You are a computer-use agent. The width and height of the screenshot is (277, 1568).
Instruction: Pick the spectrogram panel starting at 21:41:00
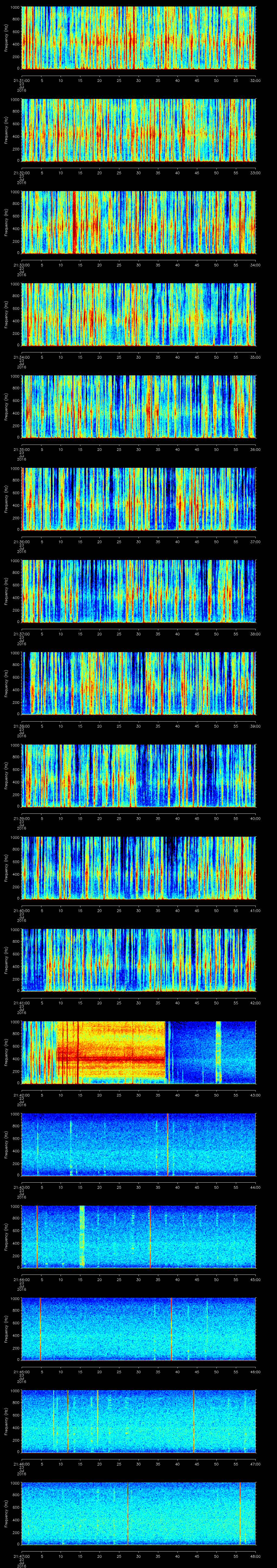[x=139, y=960]
